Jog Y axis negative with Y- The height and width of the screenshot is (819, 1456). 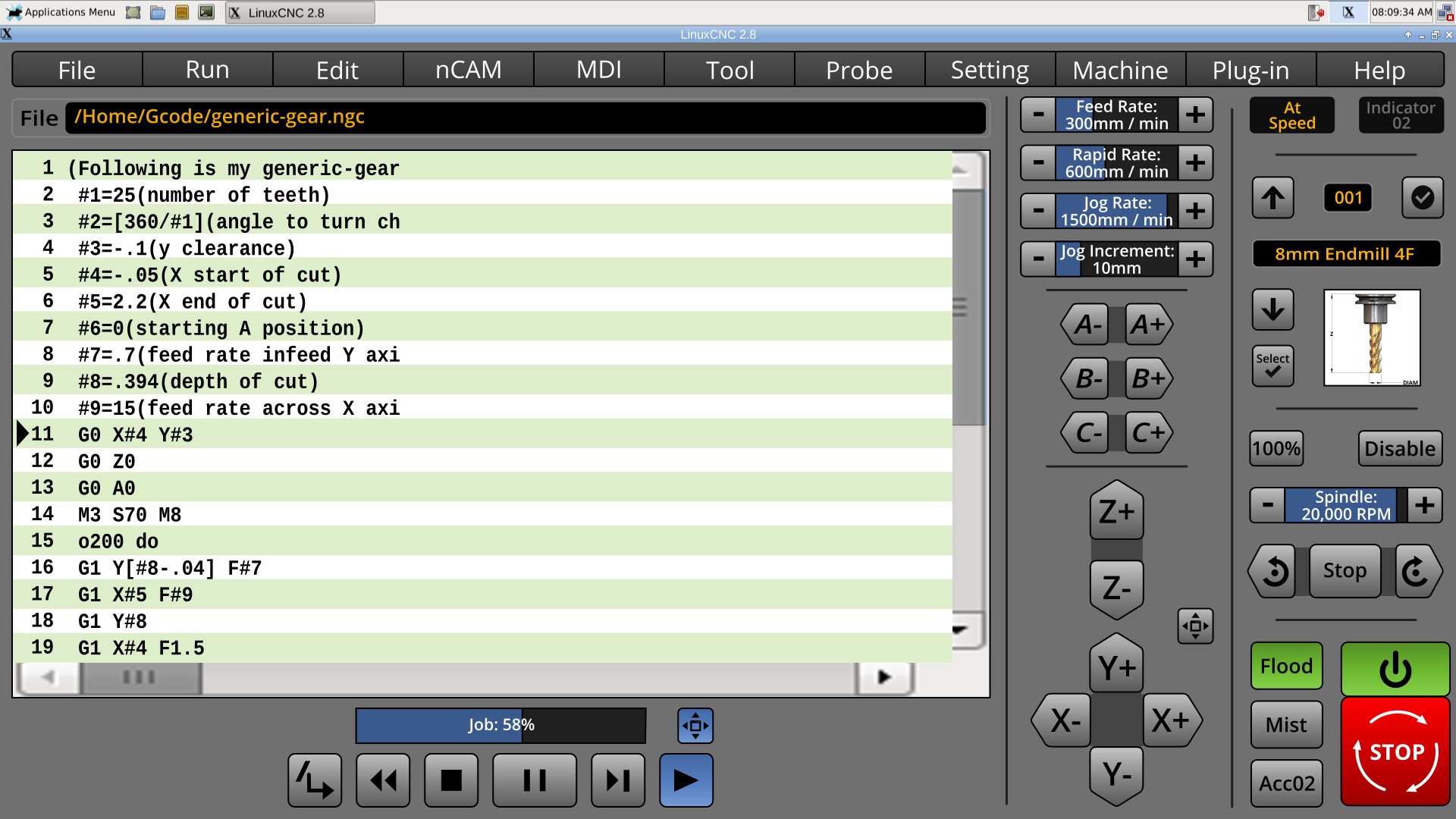coord(1116,775)
